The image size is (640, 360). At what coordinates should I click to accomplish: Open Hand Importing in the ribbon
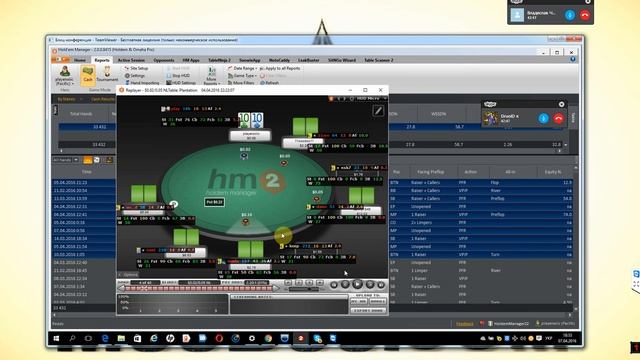pyautogui.click(x=142, y=82)
